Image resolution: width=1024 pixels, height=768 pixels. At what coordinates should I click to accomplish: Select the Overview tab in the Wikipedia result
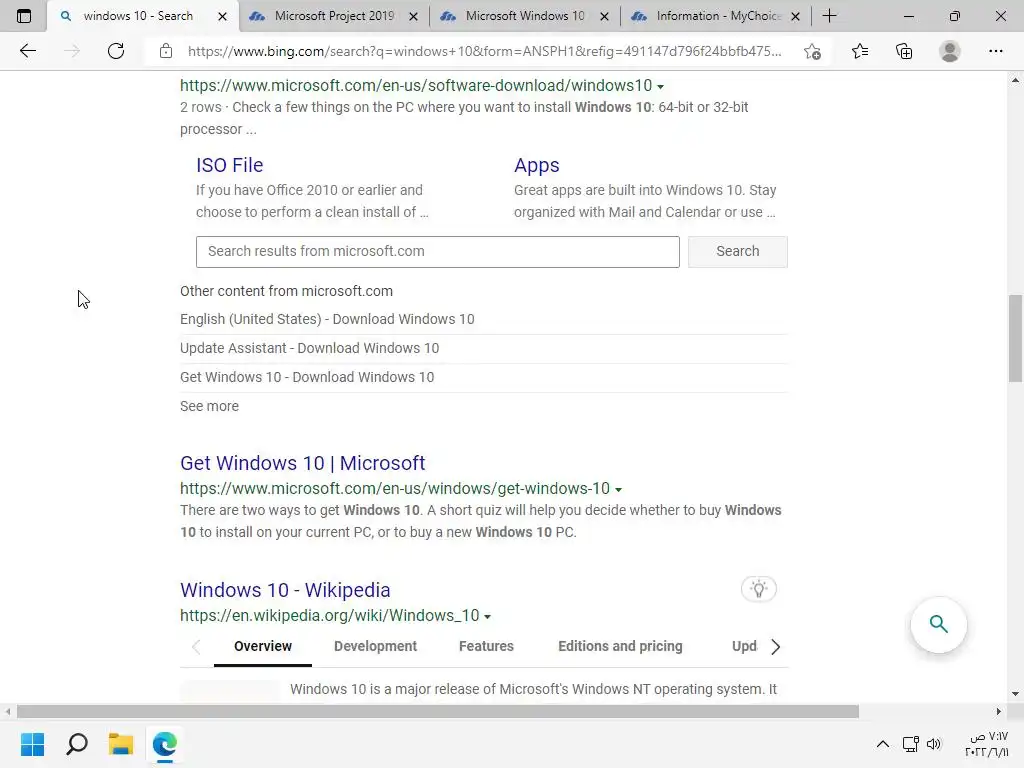[263, 646]
